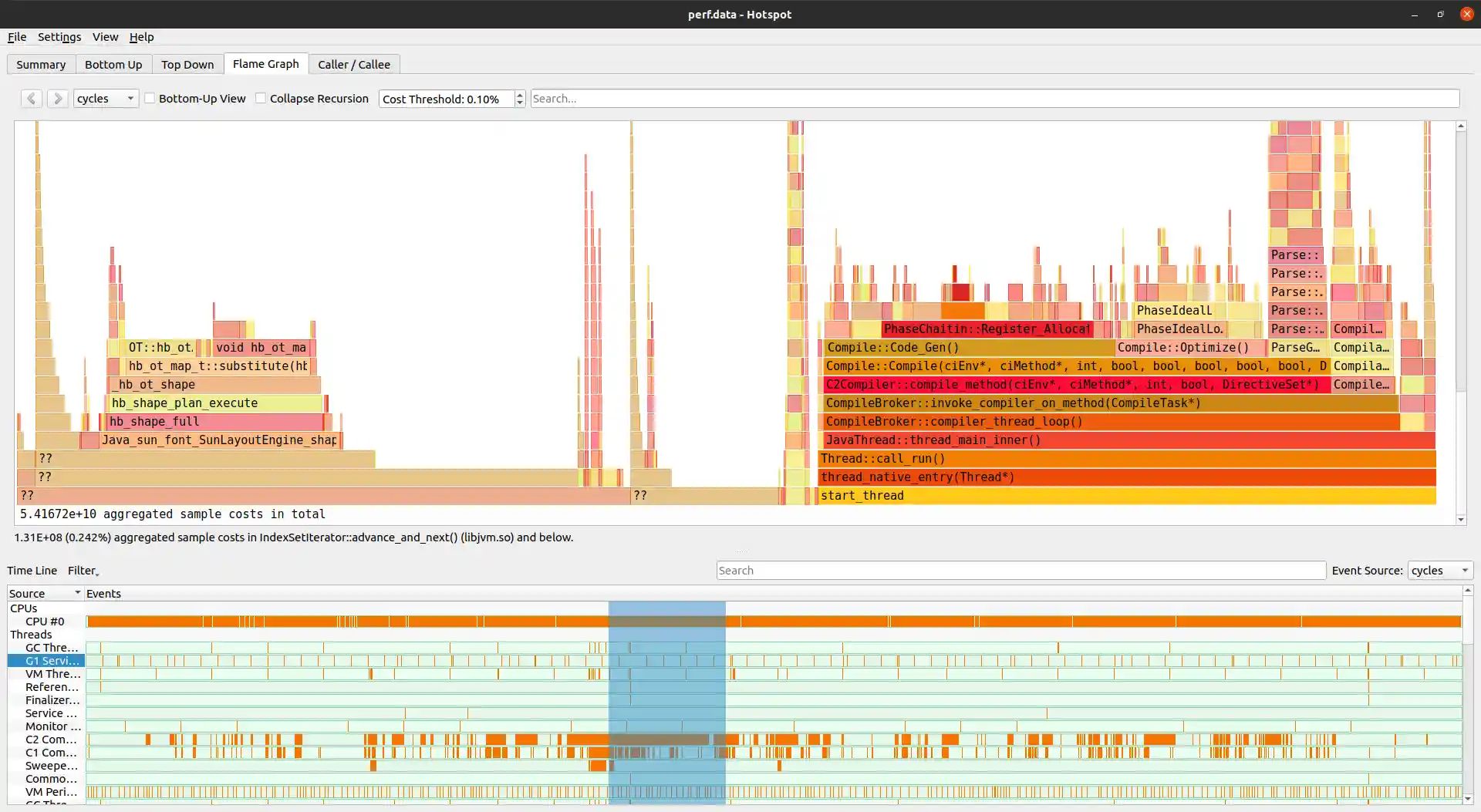Click the Filter control in the Time Line pane

click(x=83, y=570)
